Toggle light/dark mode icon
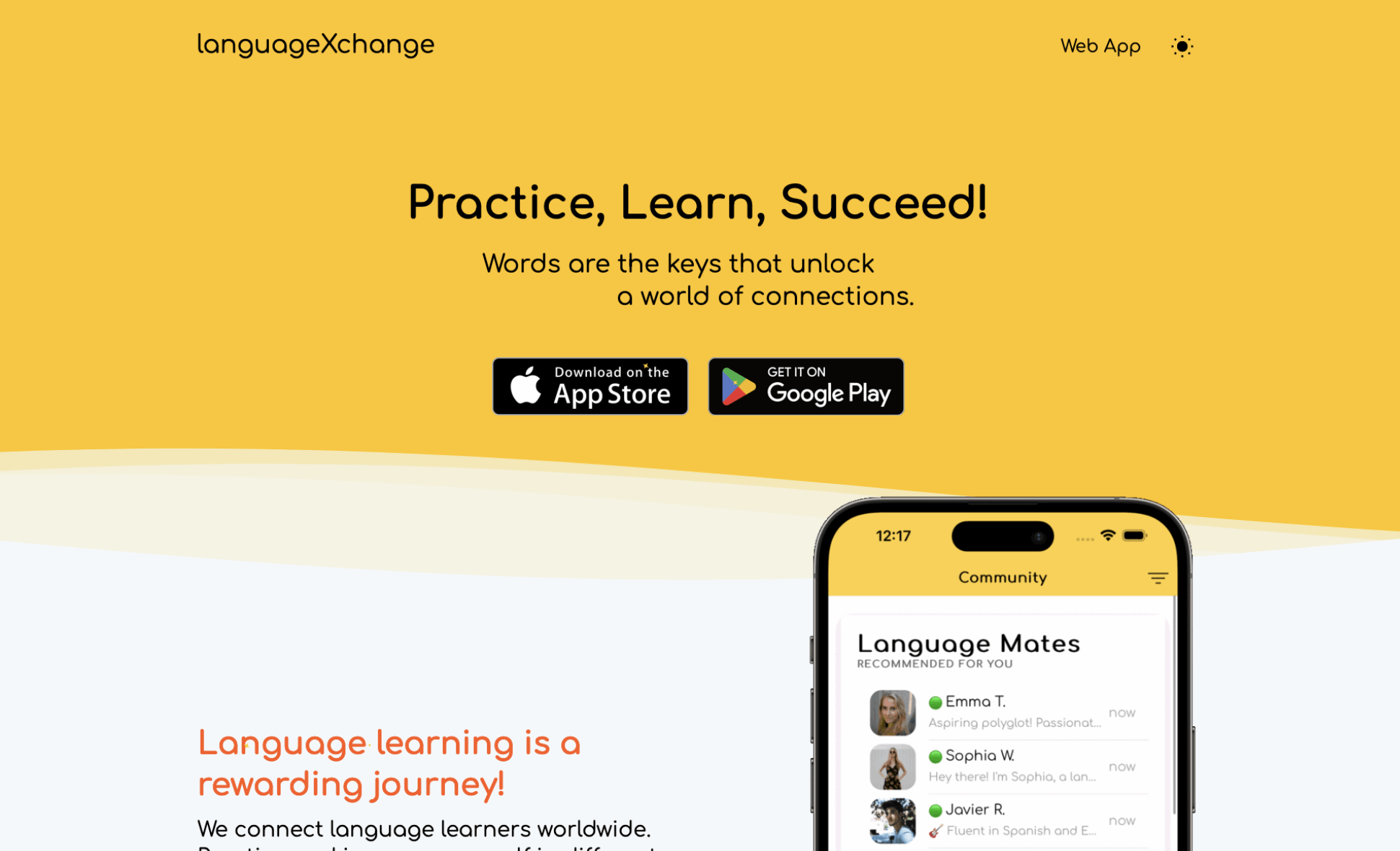Viewport: 1400px width, 851px height. click(x=1182, y=46)
